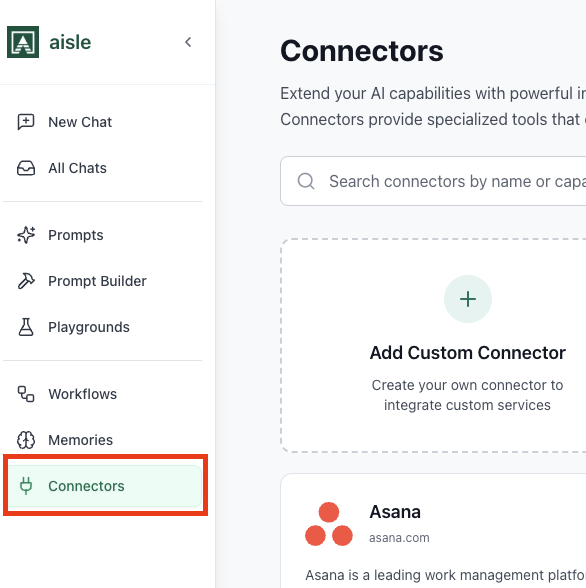The image size is (586, 588).
Task: Go to the Playgrounds page
Action: click(102, 327)
